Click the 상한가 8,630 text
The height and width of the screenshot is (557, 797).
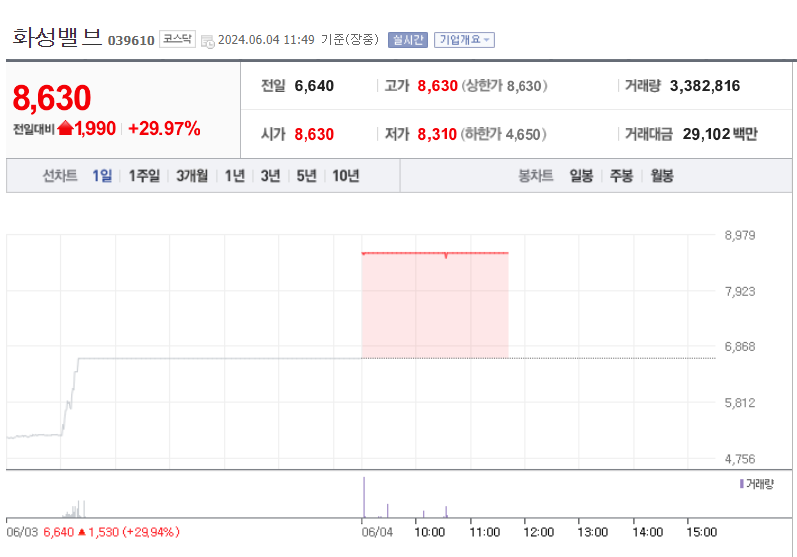(x=504, y=86)
